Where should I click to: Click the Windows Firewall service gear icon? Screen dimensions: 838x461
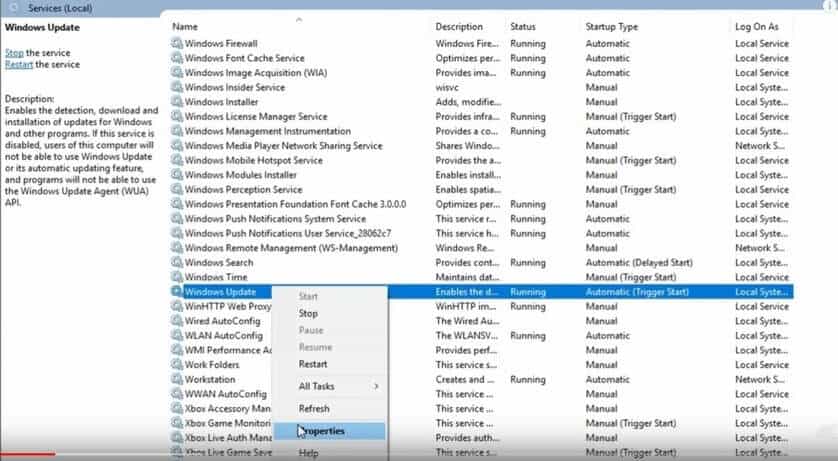[x=177, y=43]
